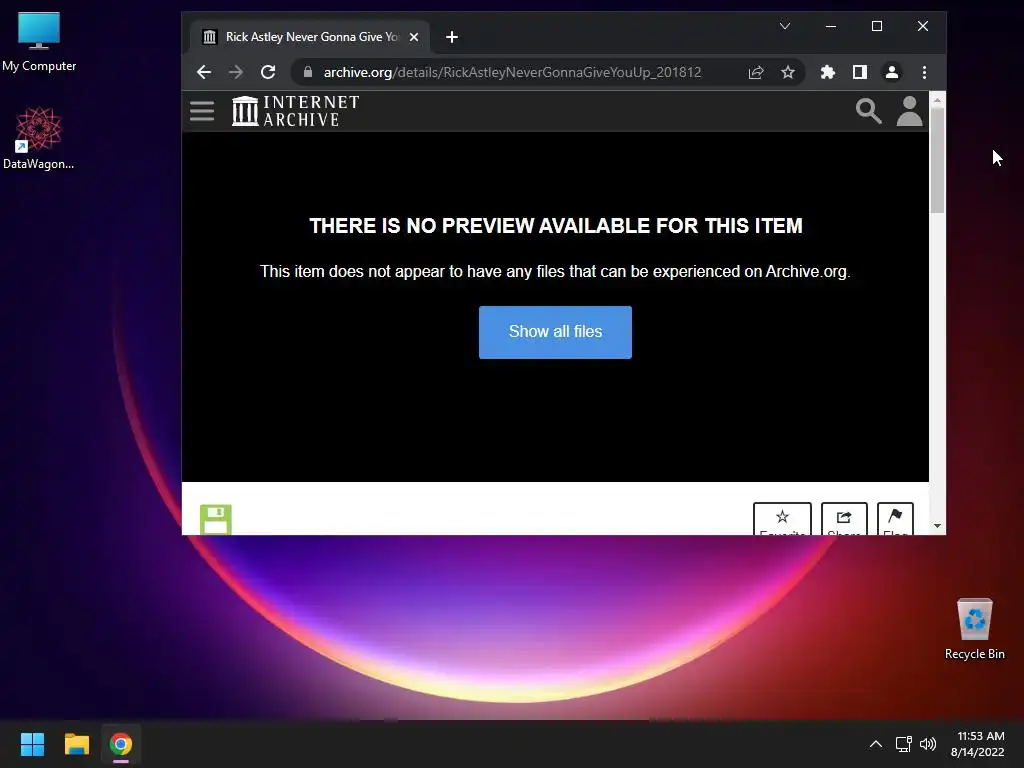Close the Chrome window

pyautogui.click(x=922, y=26)
